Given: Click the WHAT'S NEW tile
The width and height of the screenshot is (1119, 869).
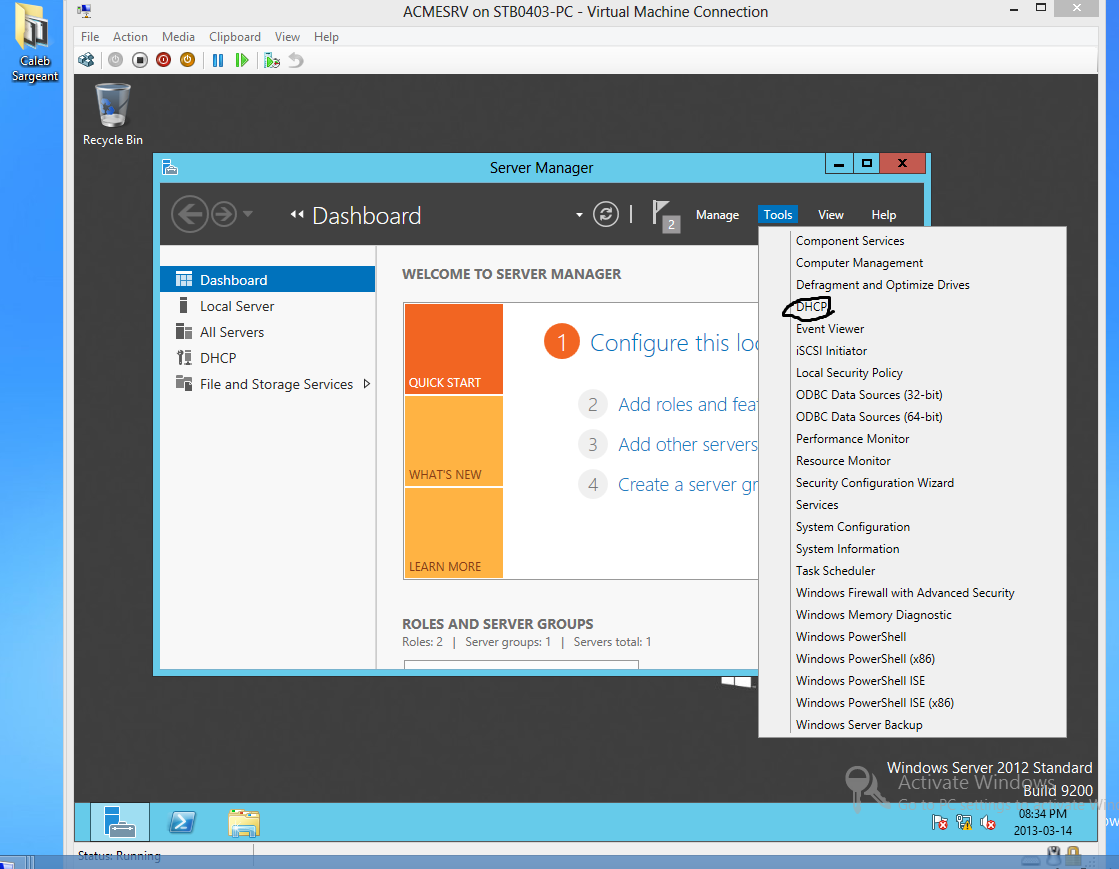Looking at the screenshot, I should (x=454, y=441).
